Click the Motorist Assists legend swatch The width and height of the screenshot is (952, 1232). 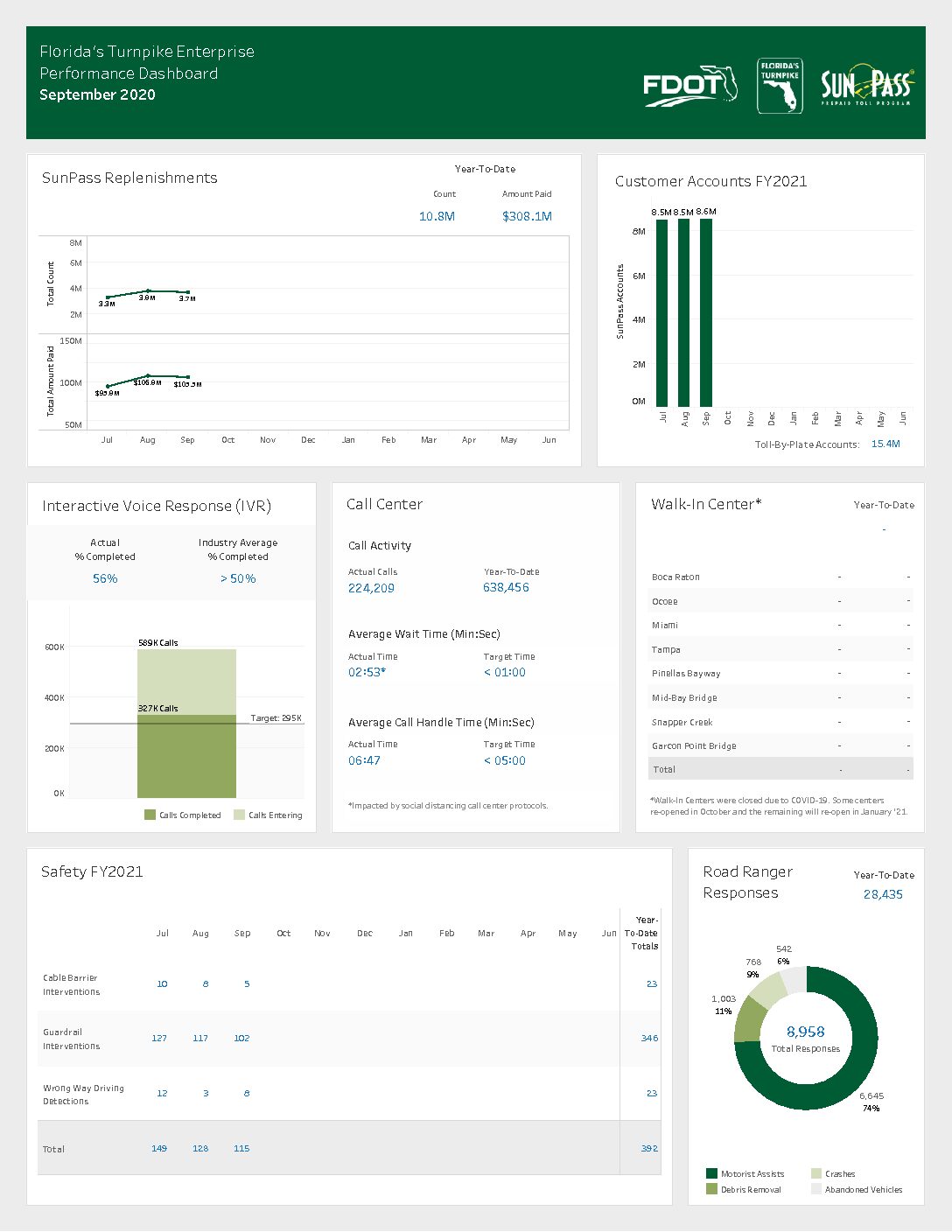point(711,1173)
